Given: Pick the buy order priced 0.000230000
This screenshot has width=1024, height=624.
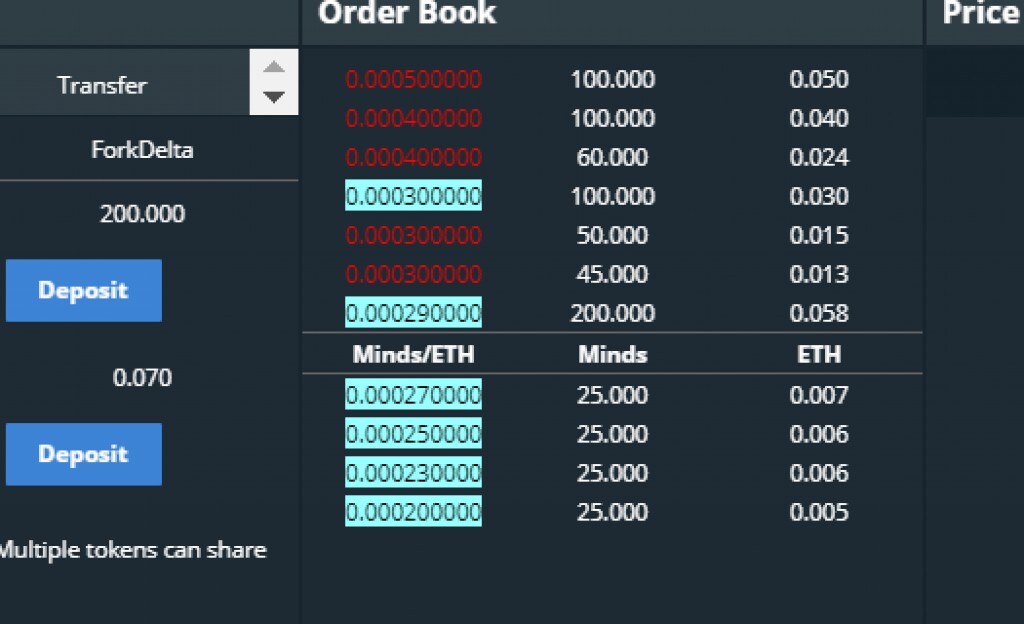Looking at the screenshot, I should [x=413, y=473].
